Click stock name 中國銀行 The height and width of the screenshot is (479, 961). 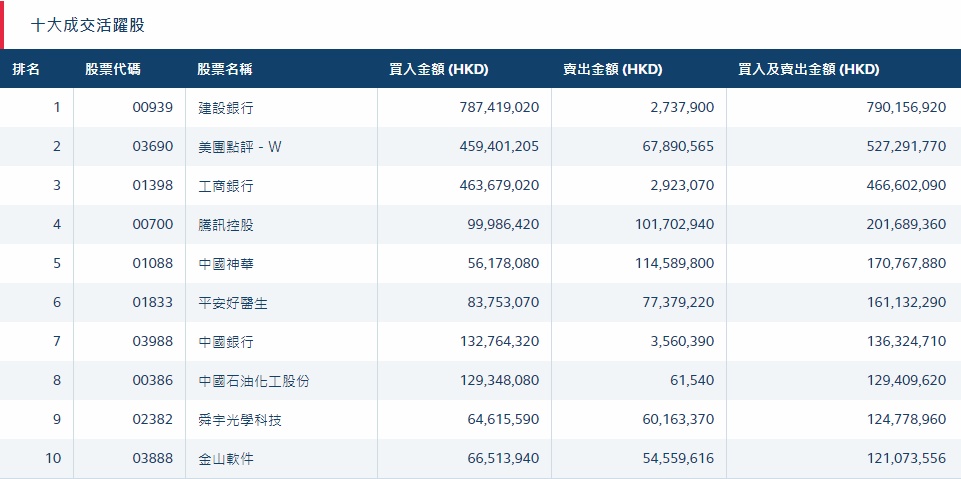click(226, 341)
